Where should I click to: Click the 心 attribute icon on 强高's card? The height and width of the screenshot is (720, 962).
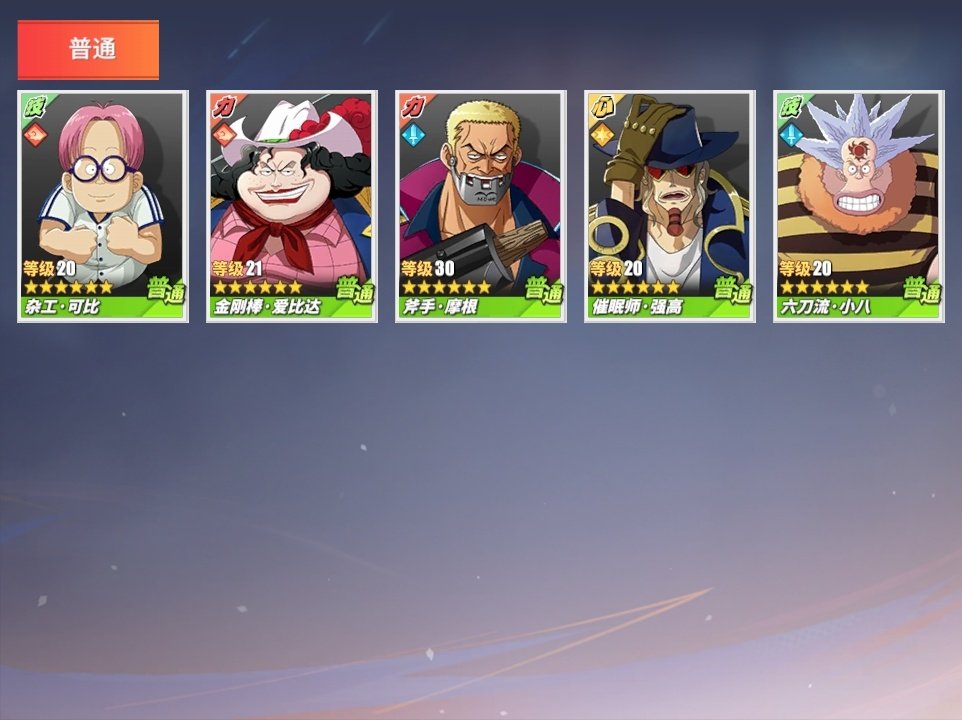click(x=601, y=107)
